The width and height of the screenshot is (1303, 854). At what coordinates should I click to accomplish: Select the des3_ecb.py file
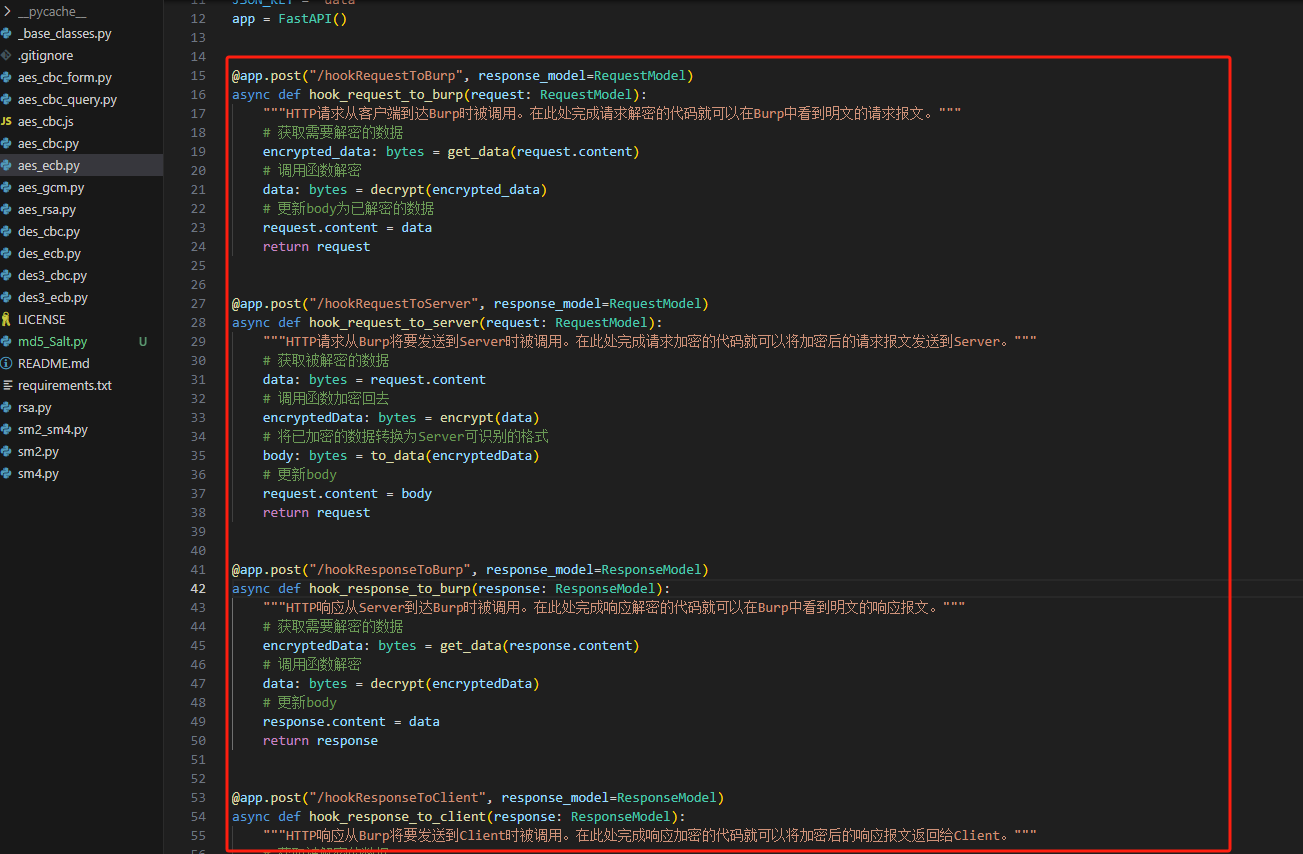[x=52, y=298]
